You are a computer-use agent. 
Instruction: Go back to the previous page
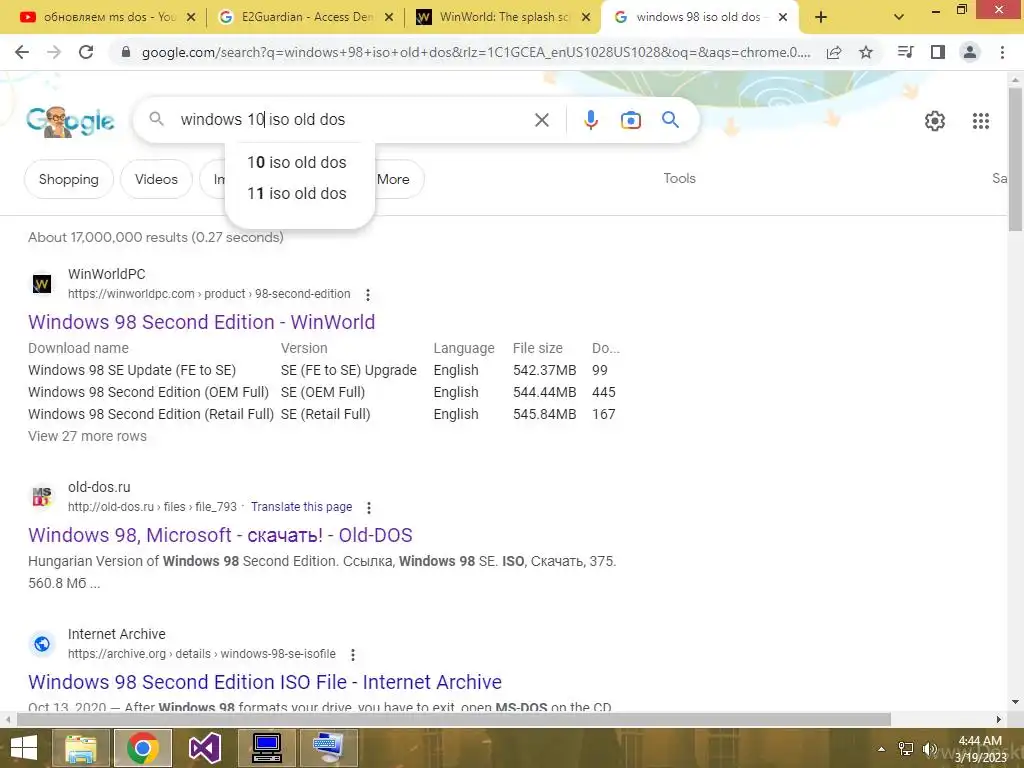[22, 52]
